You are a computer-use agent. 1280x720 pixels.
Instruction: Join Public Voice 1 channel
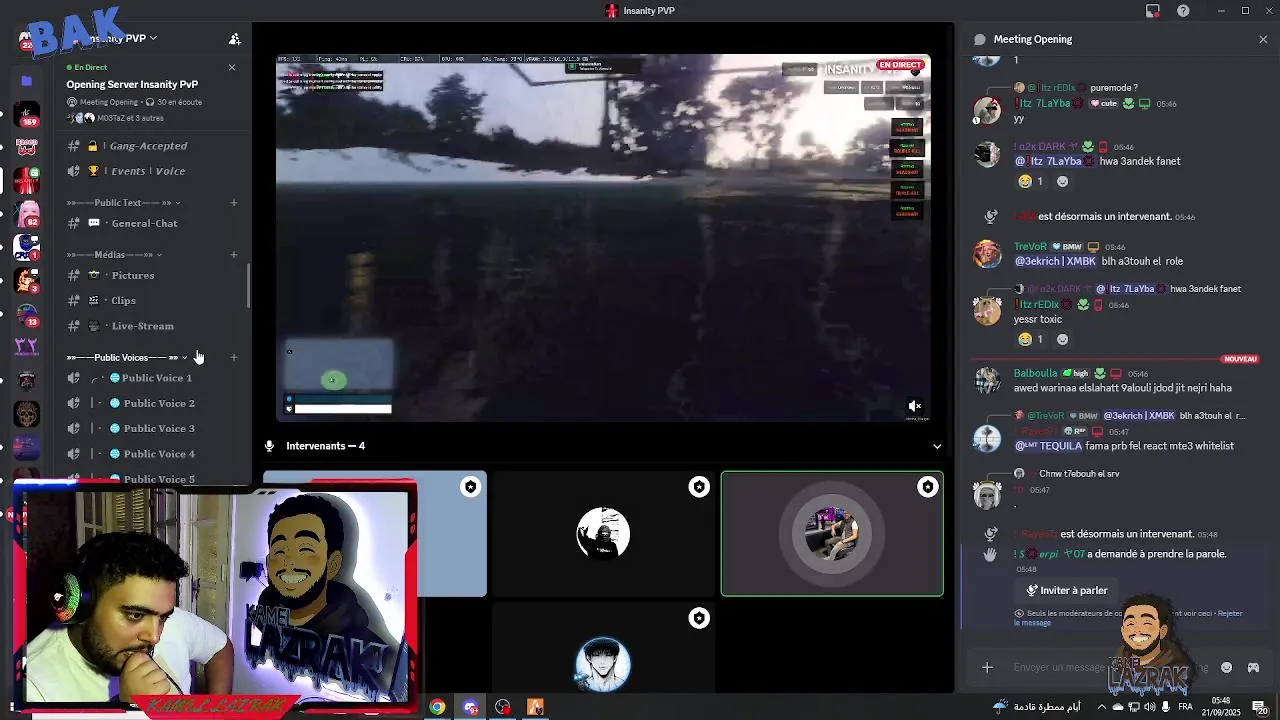pos(149,378)
